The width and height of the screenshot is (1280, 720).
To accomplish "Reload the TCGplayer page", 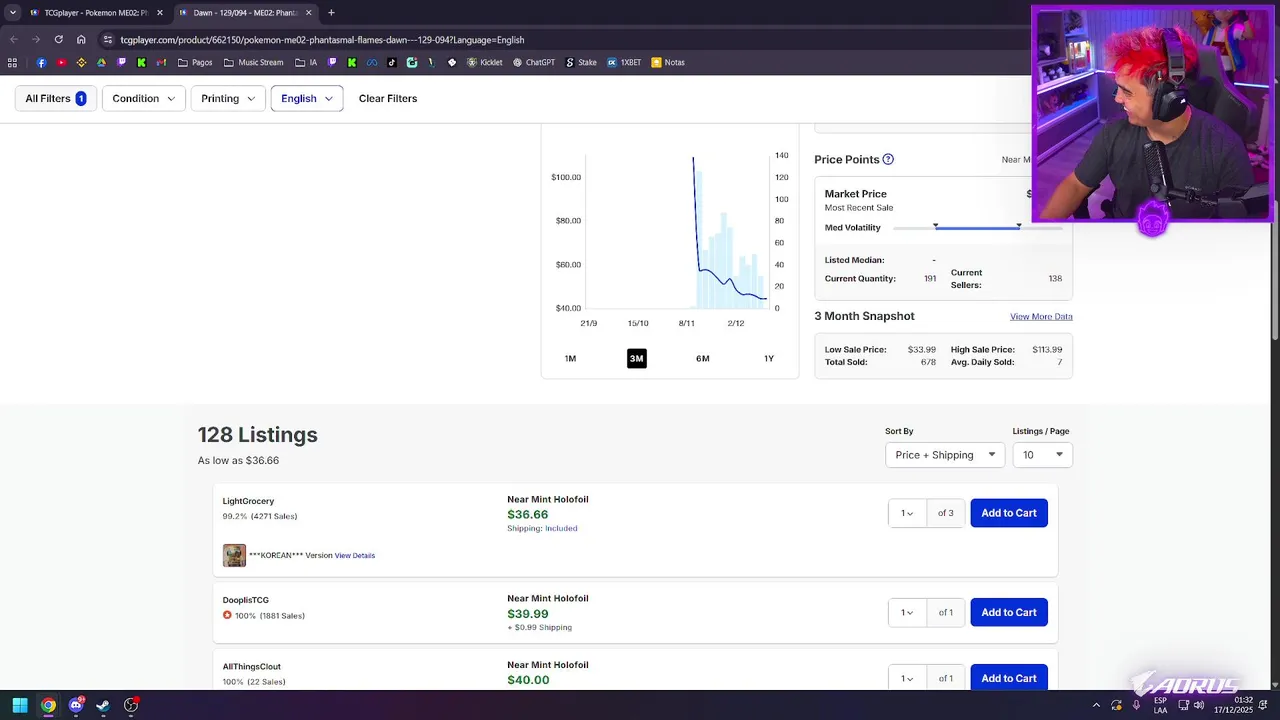I will click(x=58, y=40).
